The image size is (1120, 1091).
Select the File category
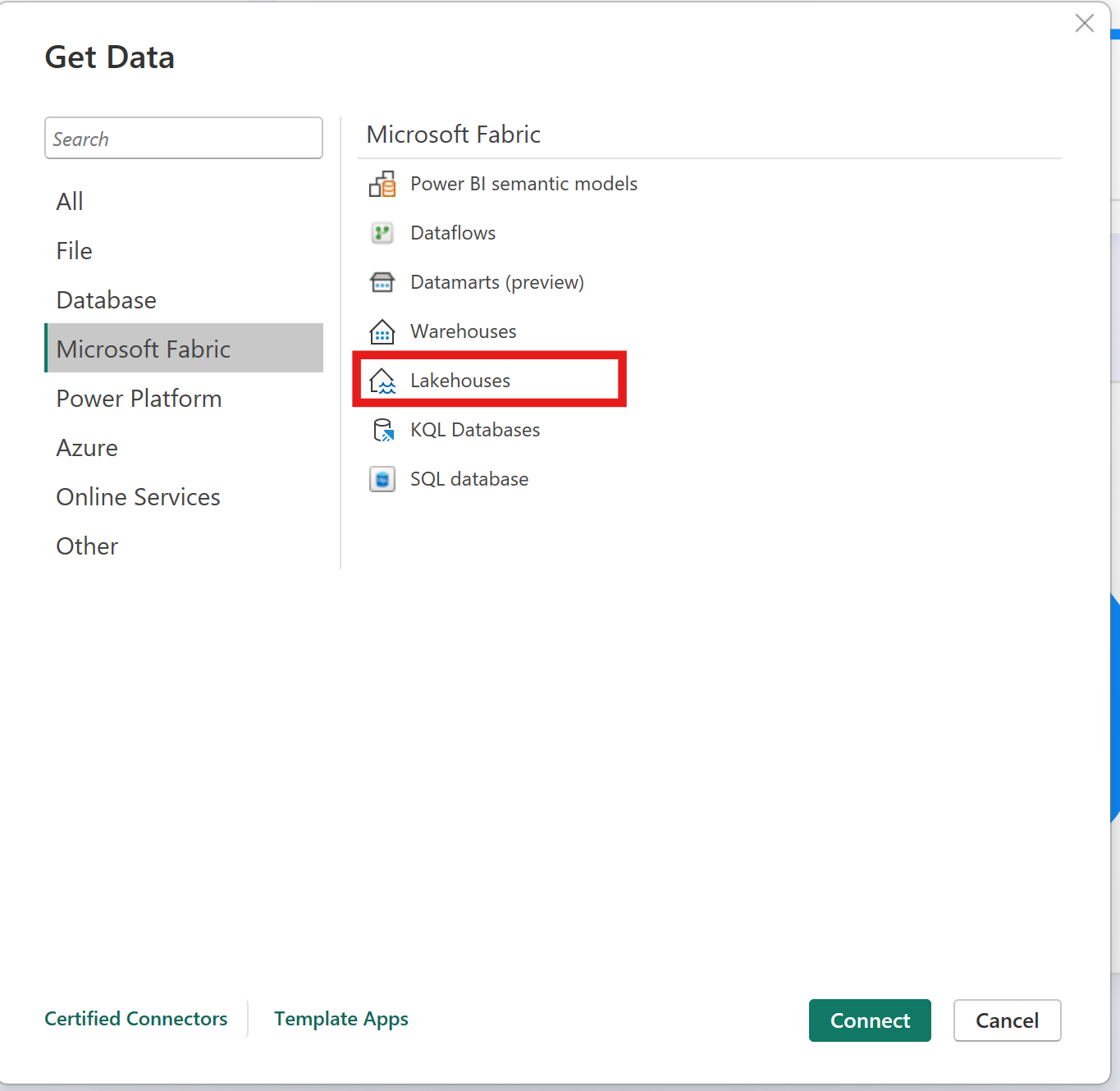tap(184, 250)
